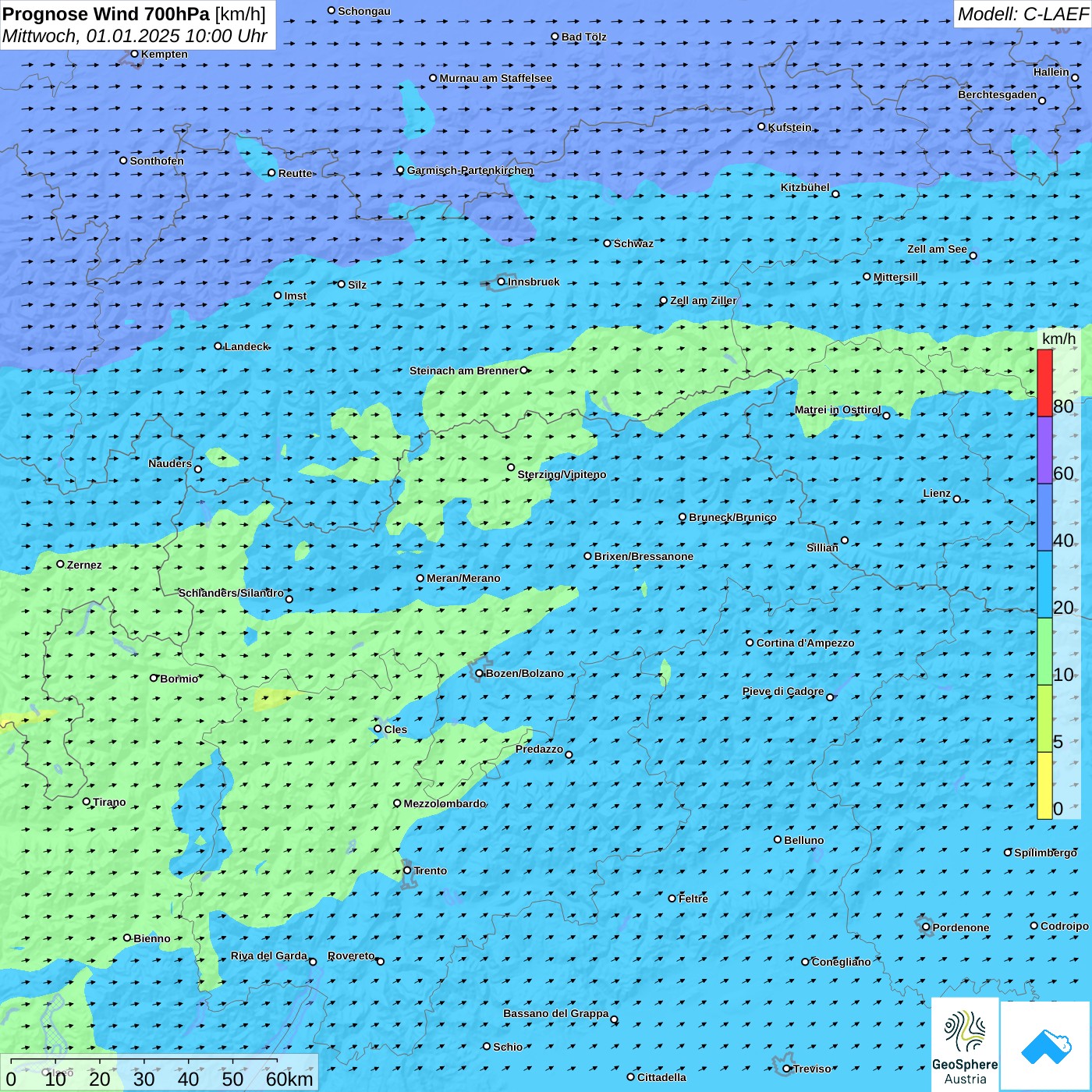Click the green 10–20 km/h legend swatch
Image resolution: width=1092 pixels, height=1092 pixels.
(x=1044, y=651)
